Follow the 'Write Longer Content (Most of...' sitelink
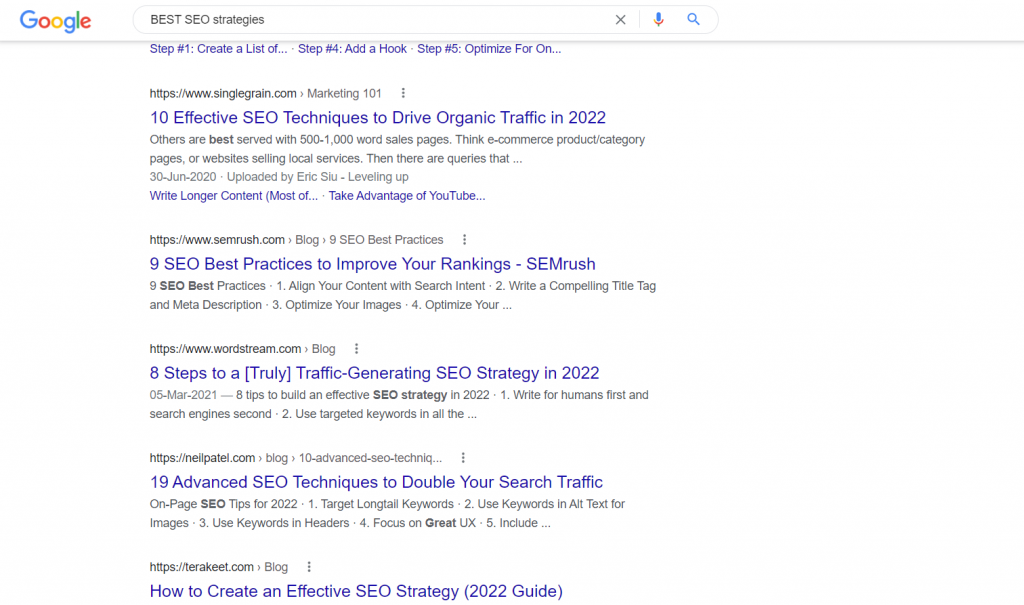This screenshot has height=605, width=1024. coord(234,196)
